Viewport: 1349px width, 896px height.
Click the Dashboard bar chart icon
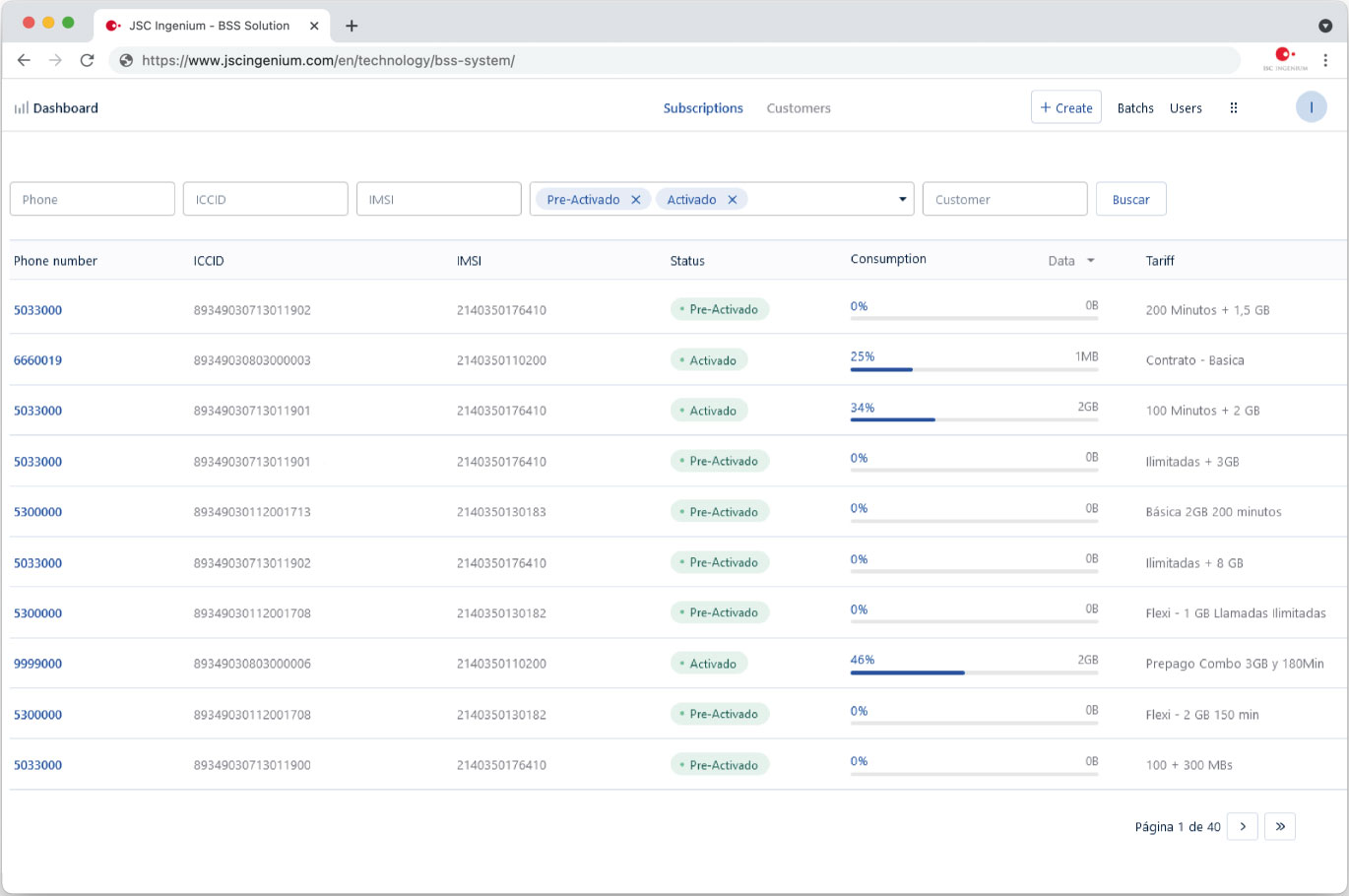point(21,108)
